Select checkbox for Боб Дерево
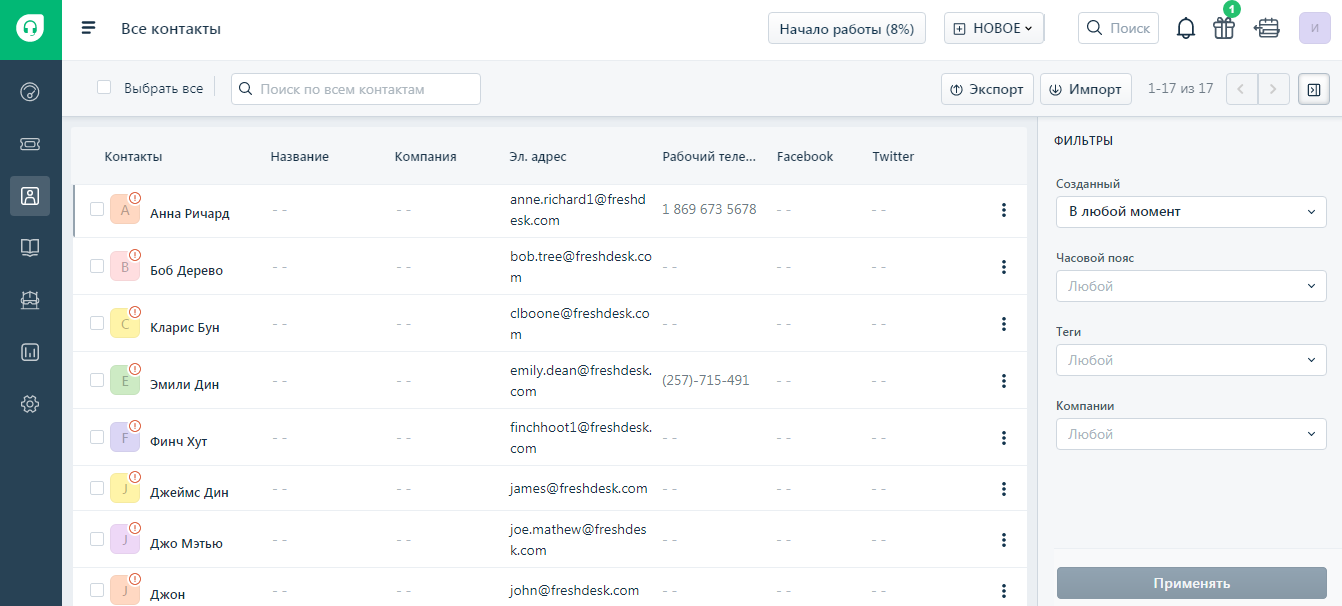This screenshot has height=606, width=1342. (x=97, y=266)
